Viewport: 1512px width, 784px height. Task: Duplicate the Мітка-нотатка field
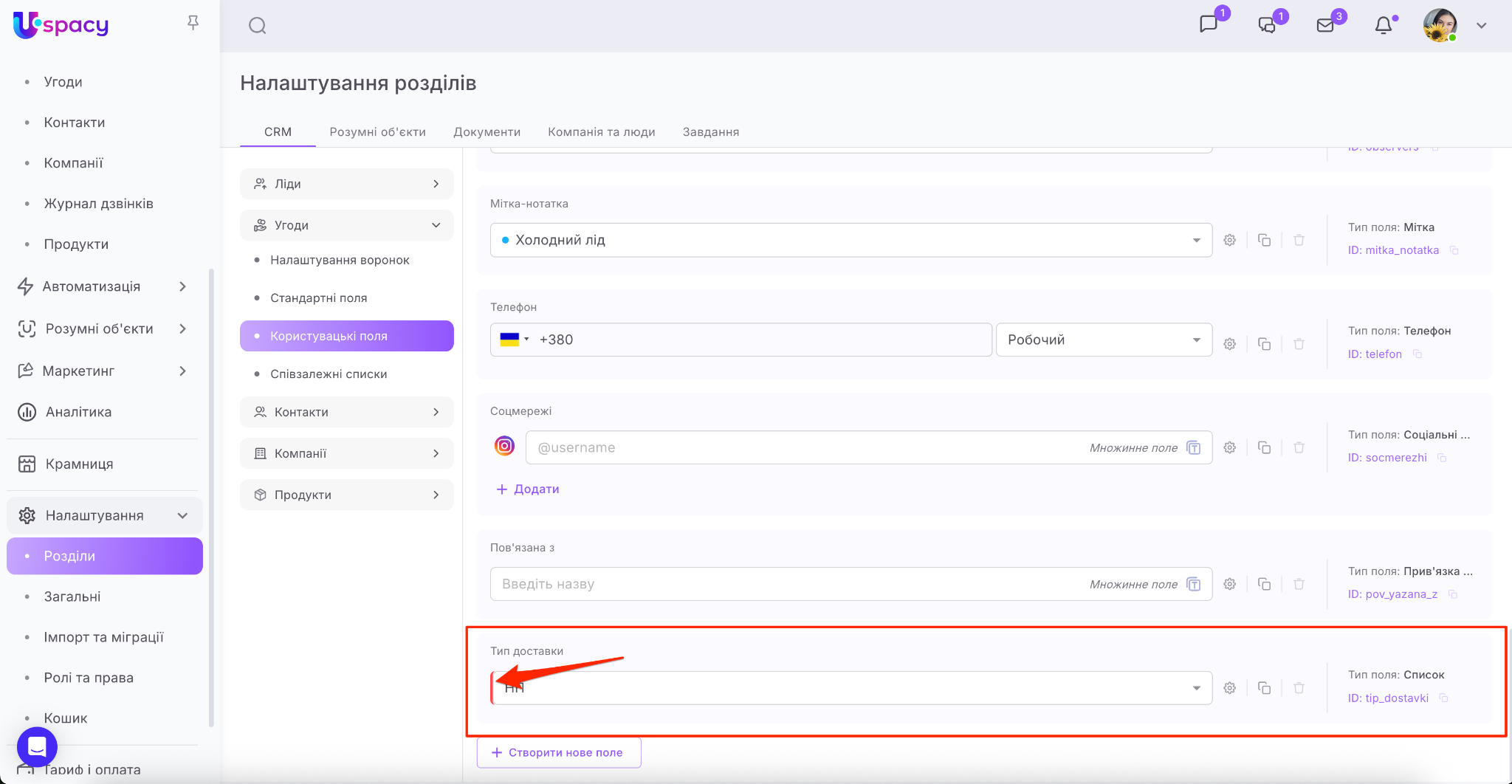click(x=1264, y=240)
